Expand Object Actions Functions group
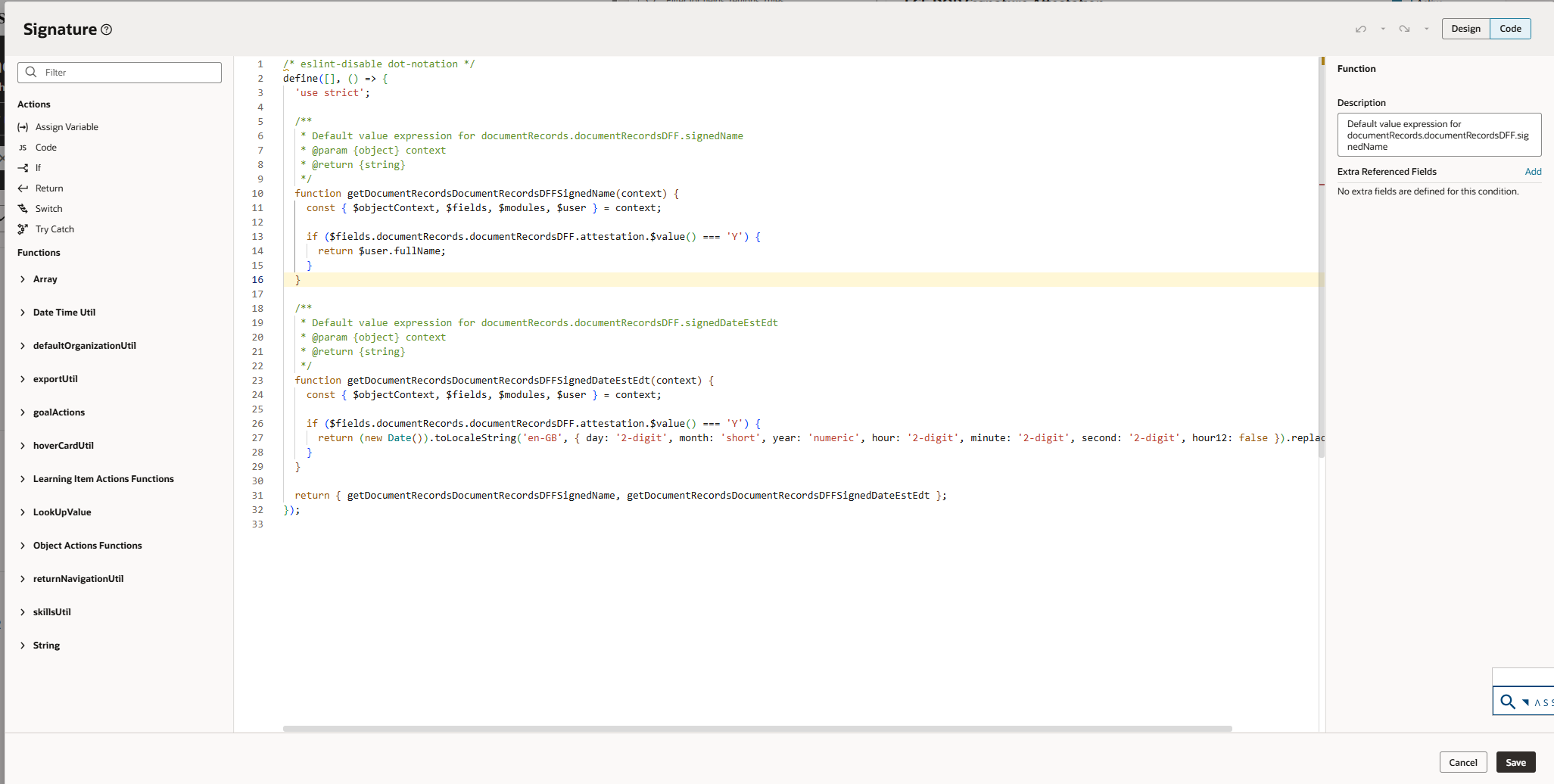The width and height of the screenshot is (1554, 784). pos(23,546)
